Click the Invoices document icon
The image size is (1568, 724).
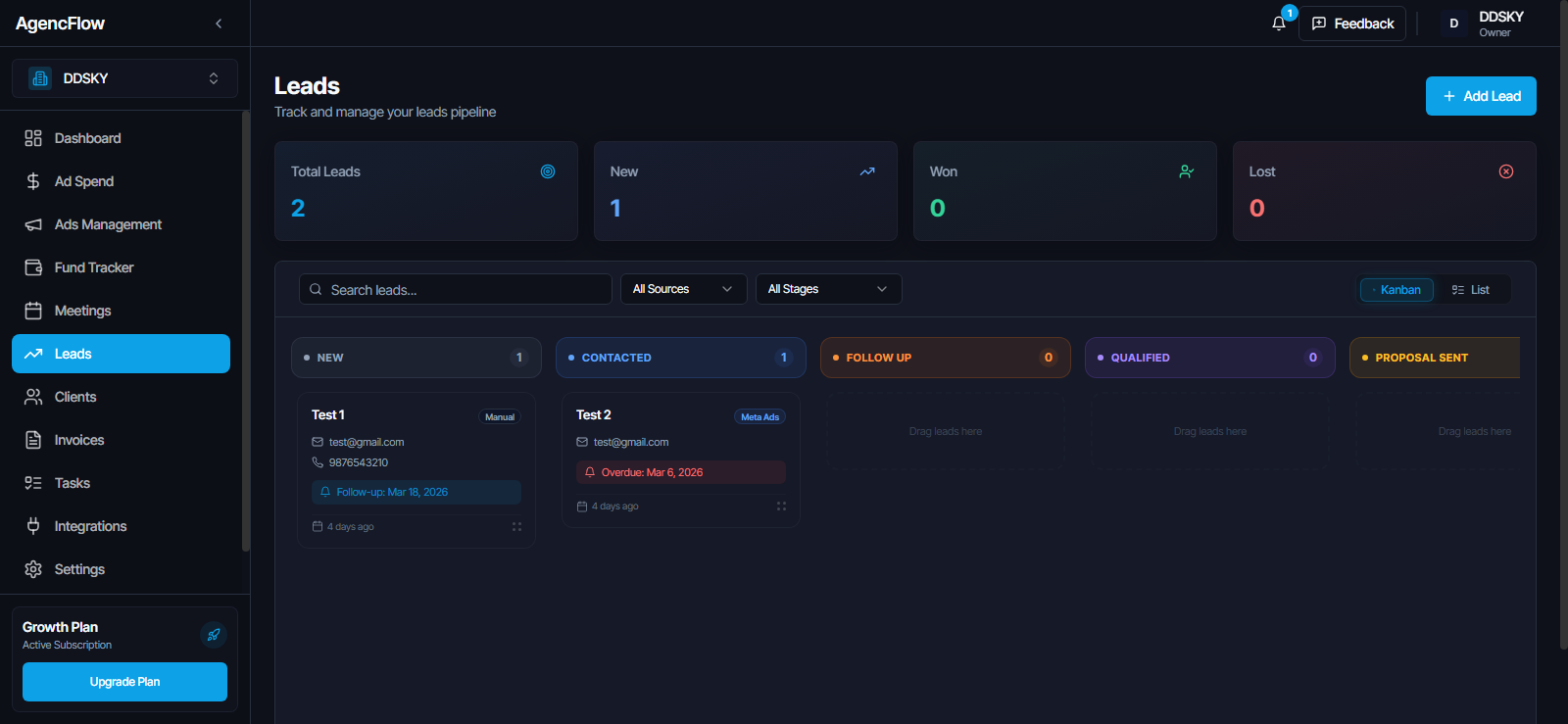coord(33,440)
